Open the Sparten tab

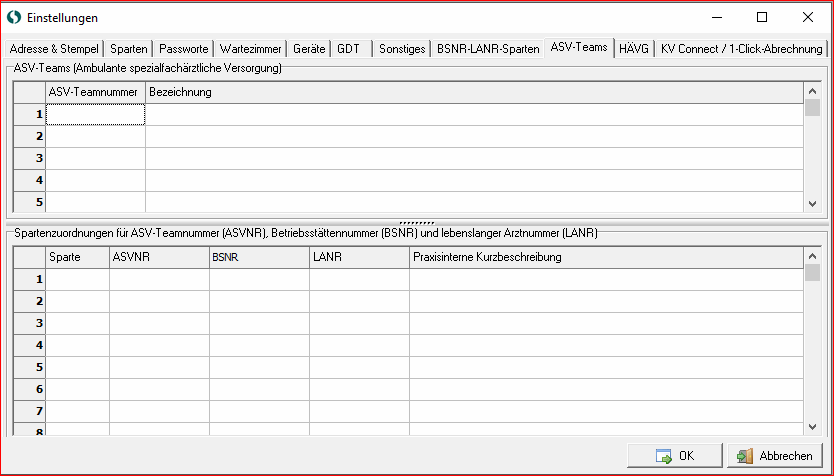[129, 48]
